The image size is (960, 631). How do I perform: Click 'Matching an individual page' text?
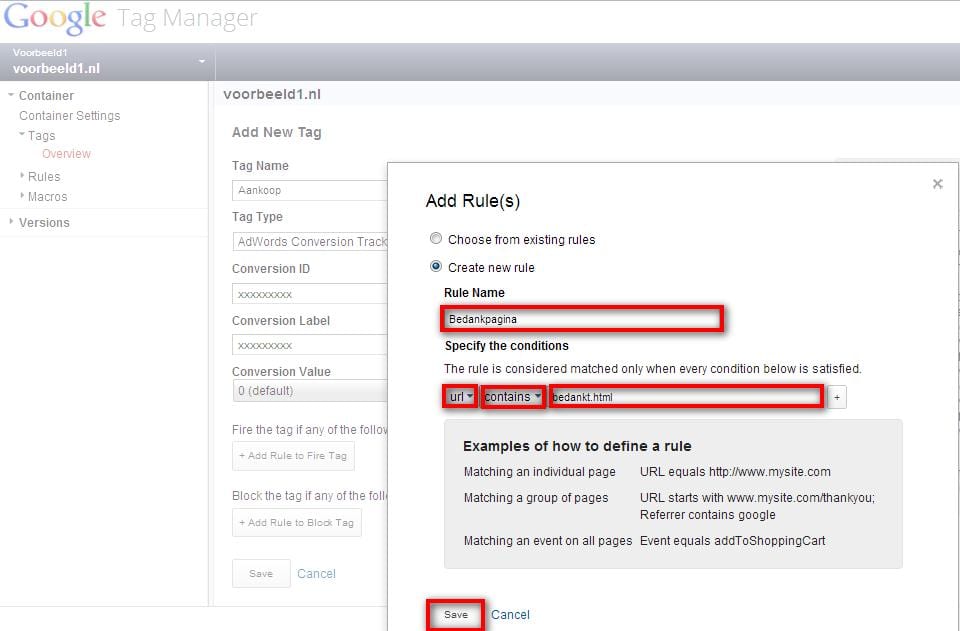point(539,472)
